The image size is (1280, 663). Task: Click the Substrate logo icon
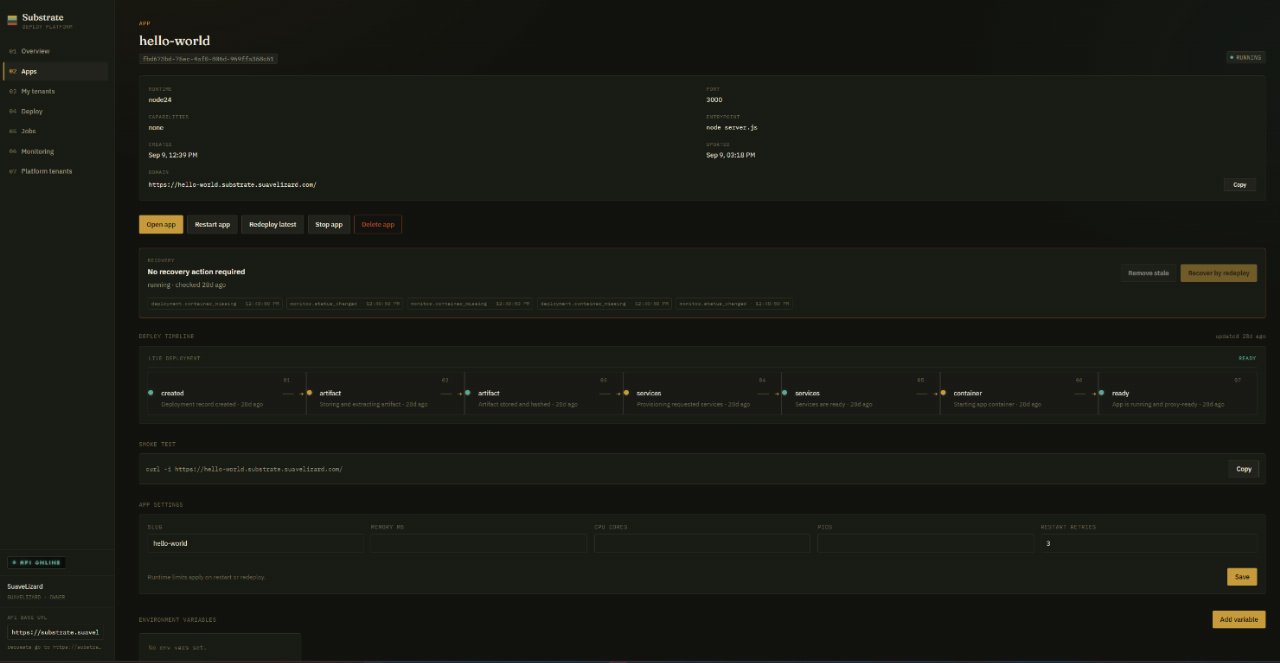[12, 19]
